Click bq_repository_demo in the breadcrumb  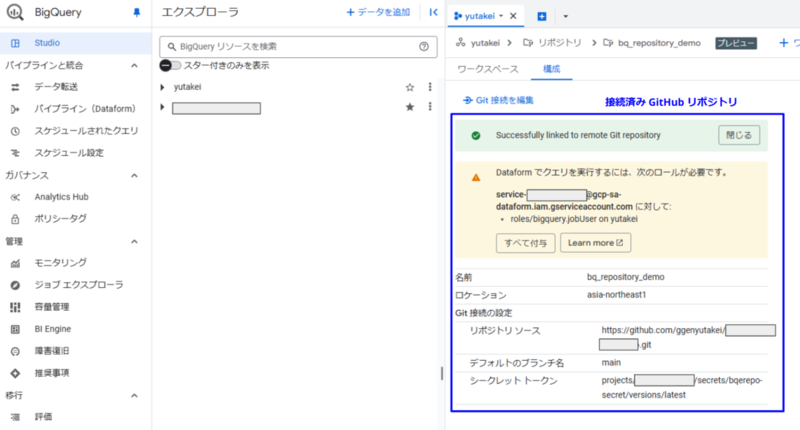[x=659, y=43]
